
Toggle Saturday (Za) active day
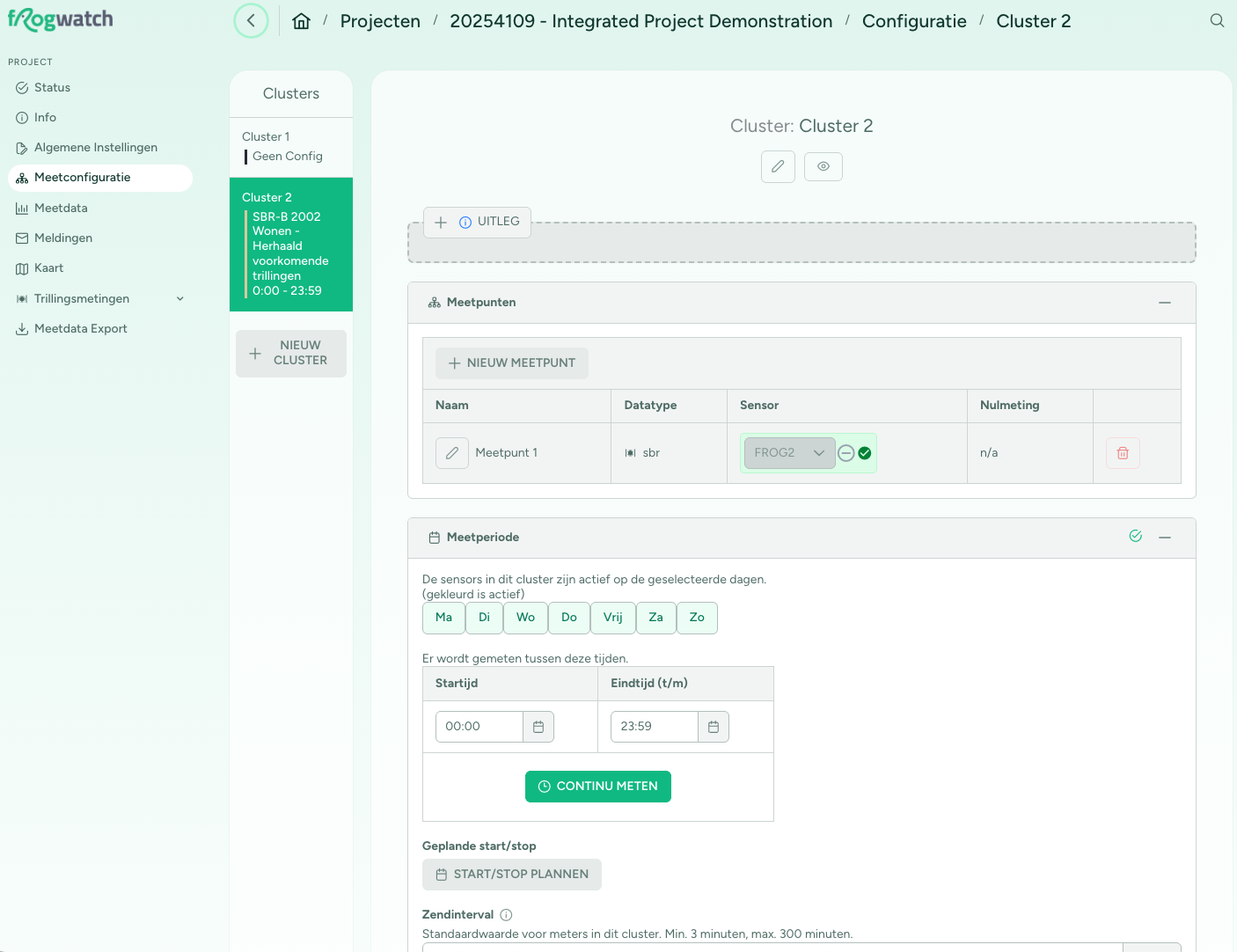656,618
